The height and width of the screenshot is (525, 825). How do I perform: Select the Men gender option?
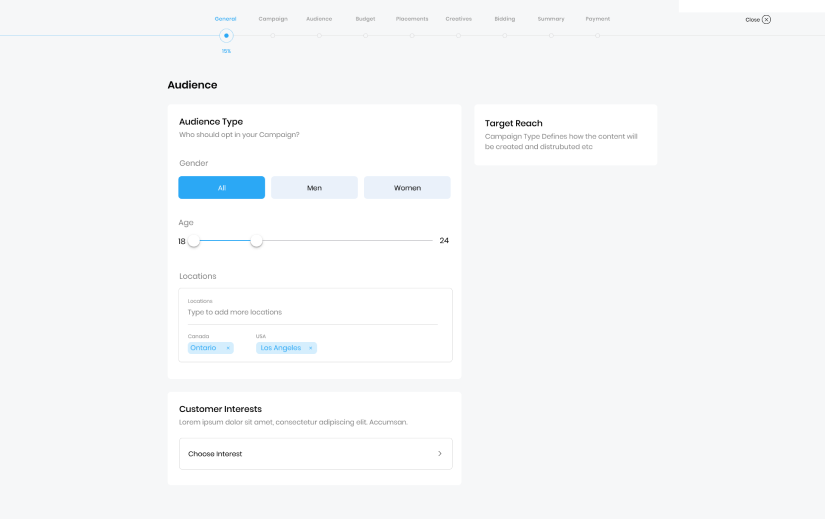314,187
